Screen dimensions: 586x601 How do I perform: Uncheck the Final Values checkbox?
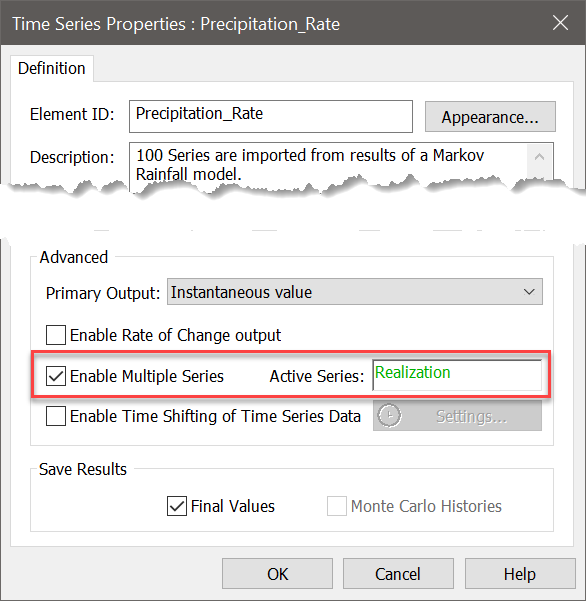(x=177, y=506)
